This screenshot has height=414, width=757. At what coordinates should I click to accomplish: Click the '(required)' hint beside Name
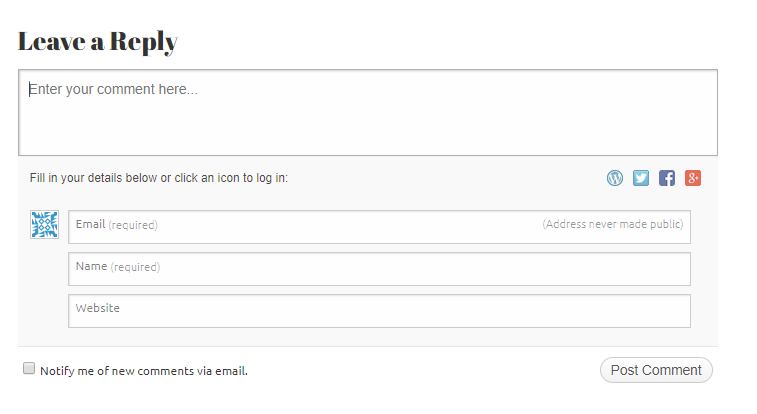[x=135, y=267]
